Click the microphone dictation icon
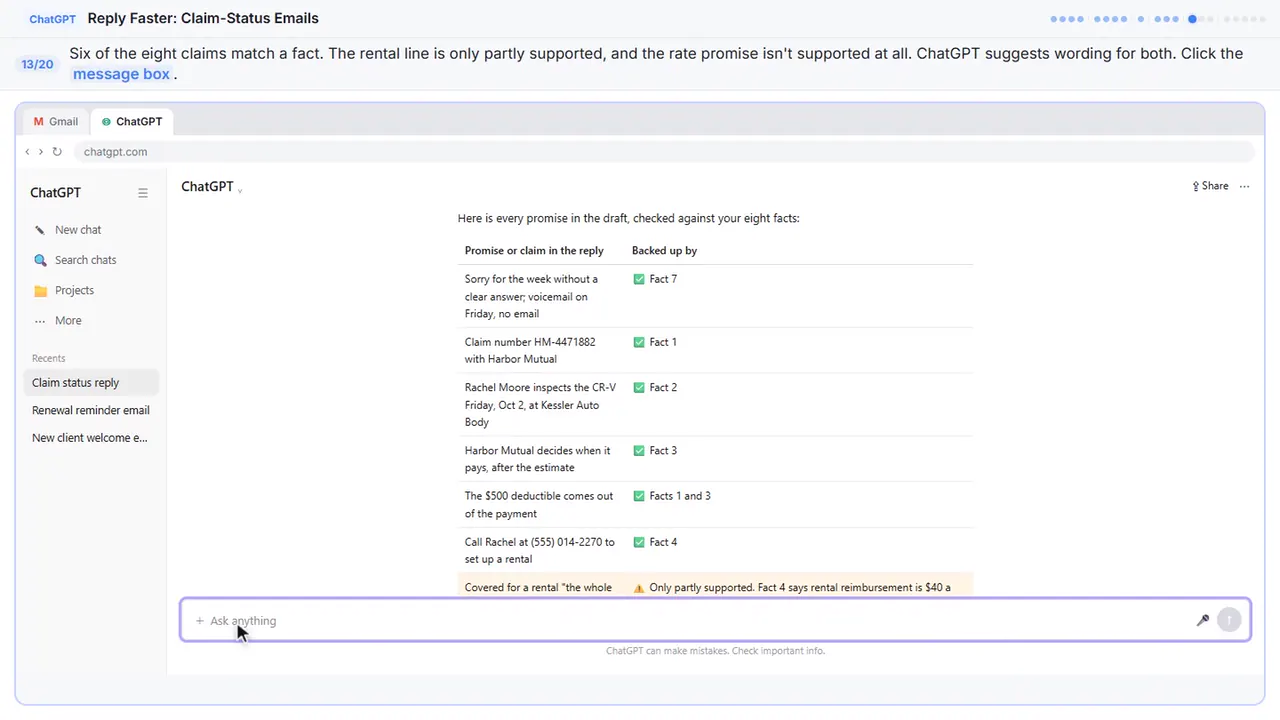This screenshot has width=1280, height=720. click(x=1203, y=620)
